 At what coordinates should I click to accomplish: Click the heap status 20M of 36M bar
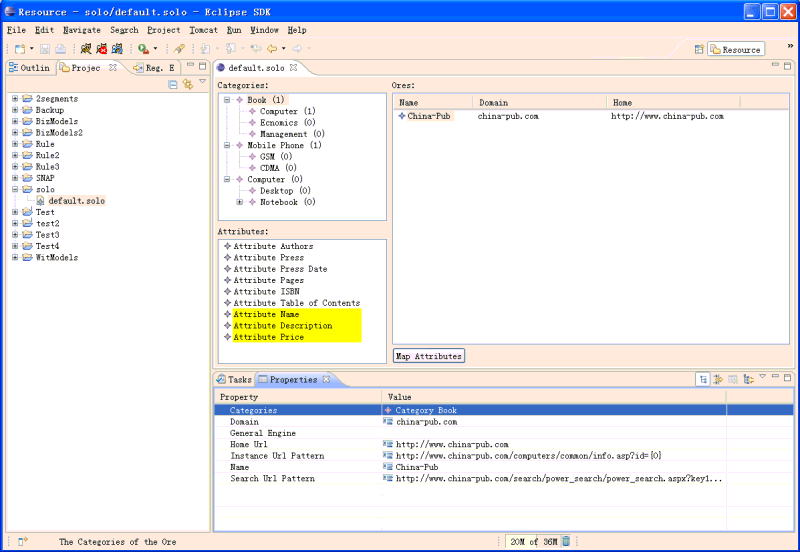point(534,541)
